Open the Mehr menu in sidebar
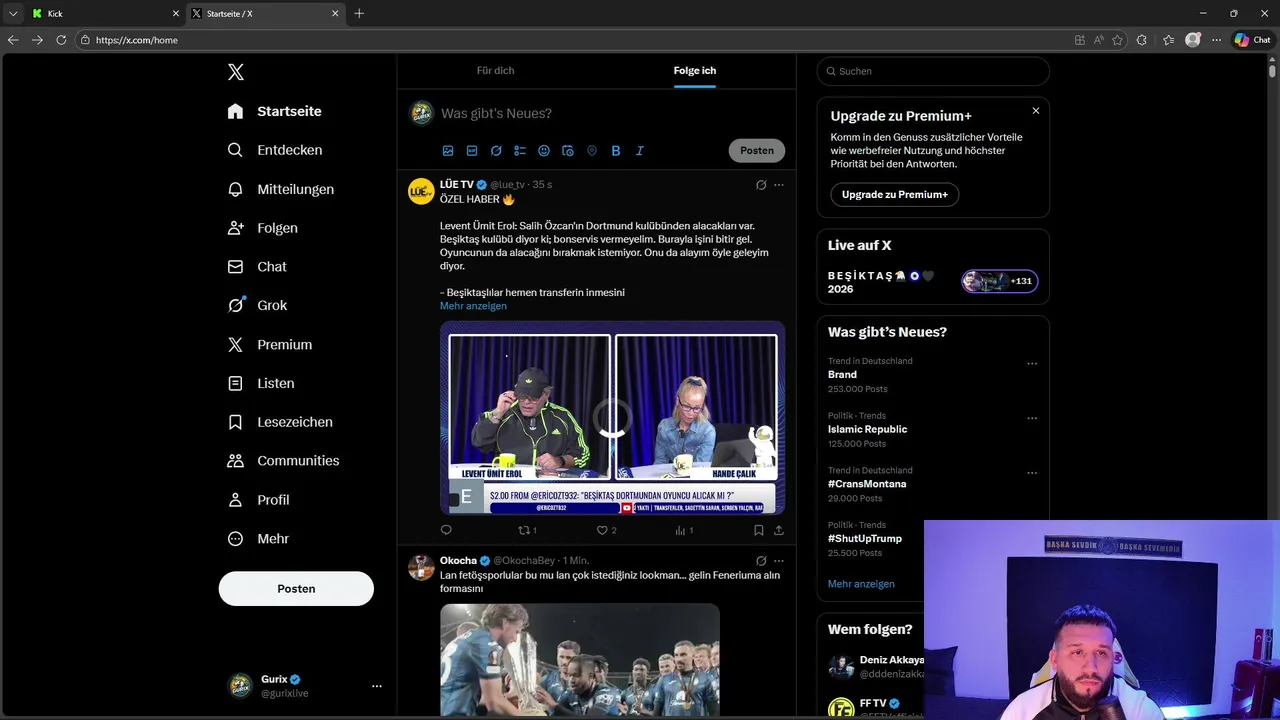This screenshot has height=720, width=1280. point(259,539)
